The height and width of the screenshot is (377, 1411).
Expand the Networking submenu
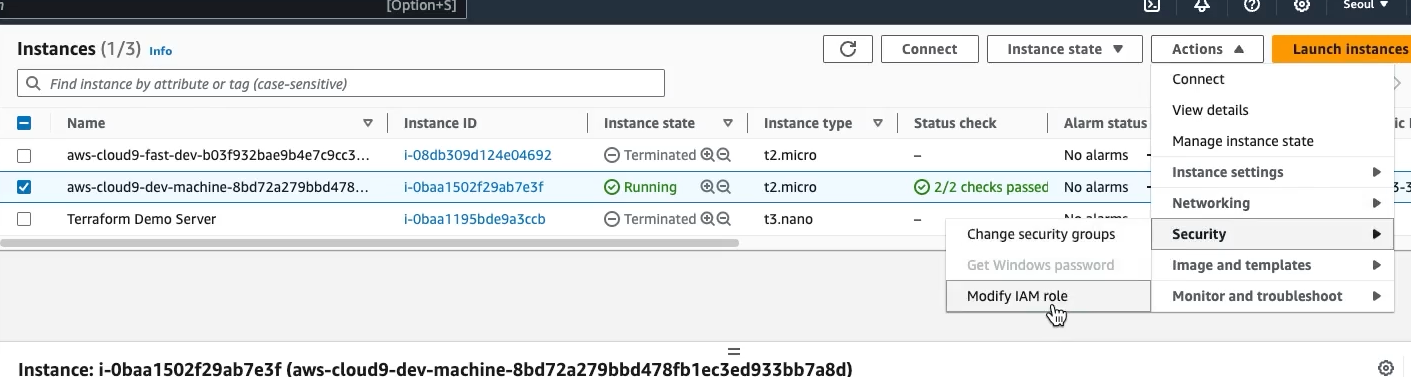pos(1272,203)
